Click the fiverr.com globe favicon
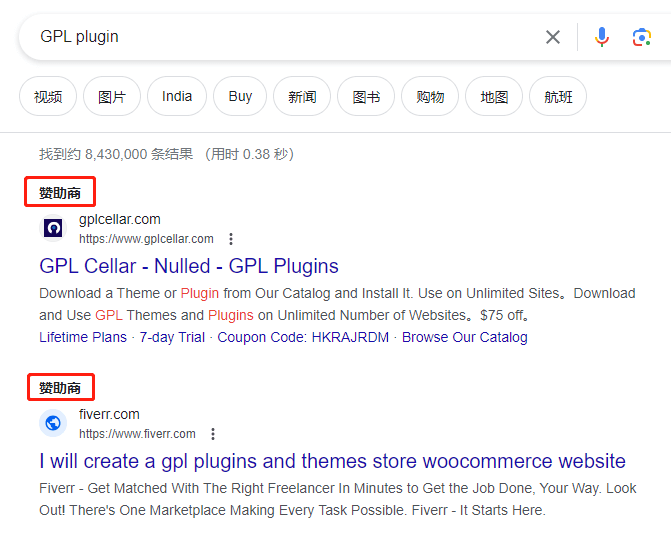The image size is (671, 534). [x=53, y=423]
